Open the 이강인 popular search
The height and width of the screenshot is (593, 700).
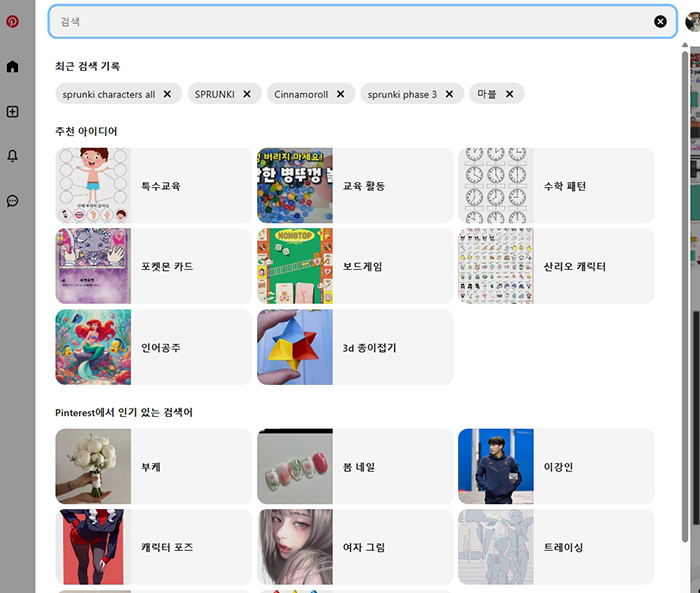[556, 467]
